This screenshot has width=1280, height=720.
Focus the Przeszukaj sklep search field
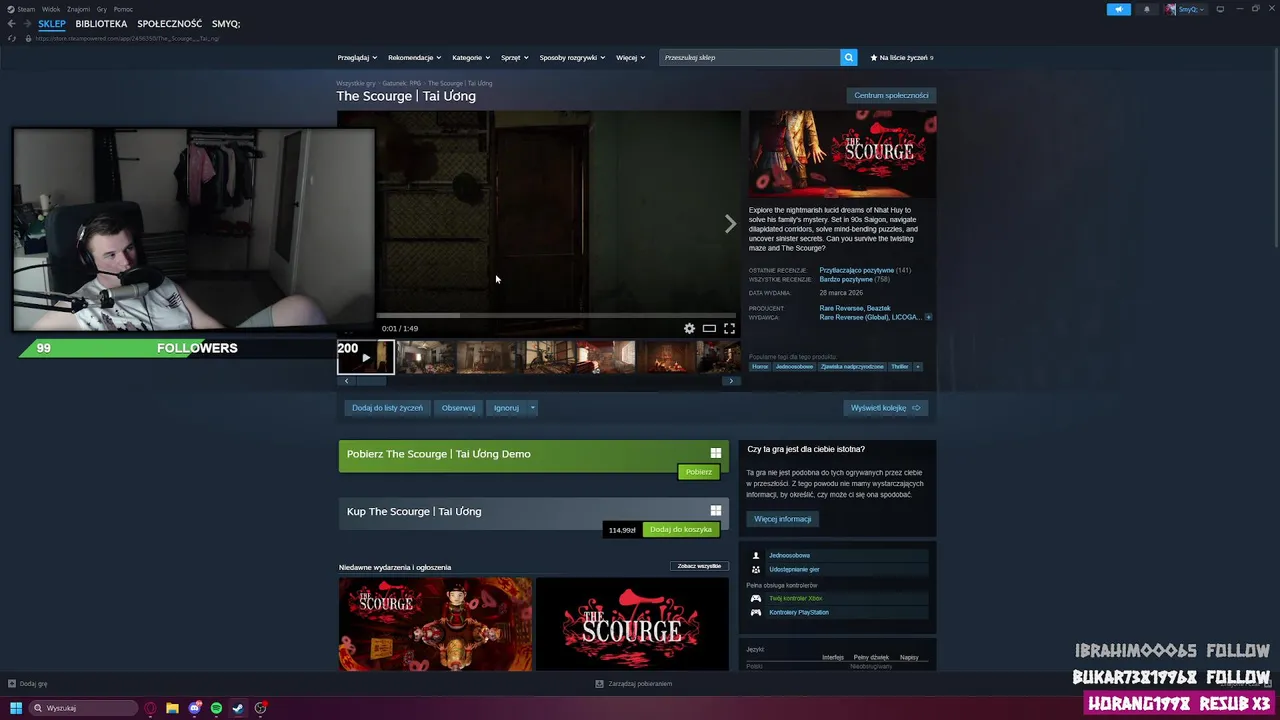click(x=750, y=57)
